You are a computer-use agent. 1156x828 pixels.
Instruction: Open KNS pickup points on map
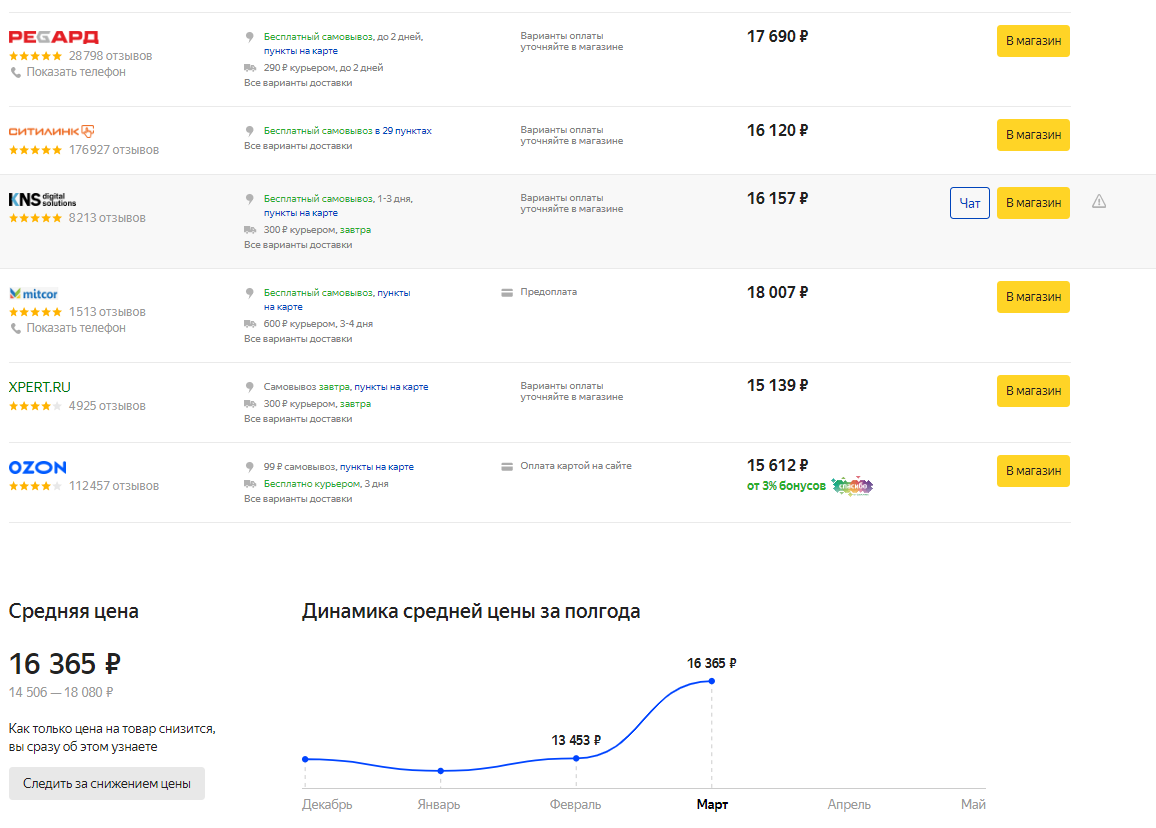tap(301, 213)
